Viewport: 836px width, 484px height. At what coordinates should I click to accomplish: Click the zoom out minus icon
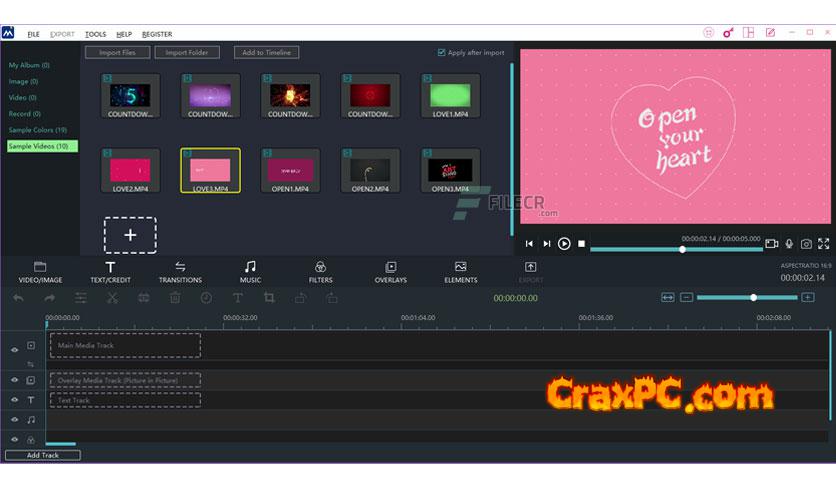click(687, 297)
